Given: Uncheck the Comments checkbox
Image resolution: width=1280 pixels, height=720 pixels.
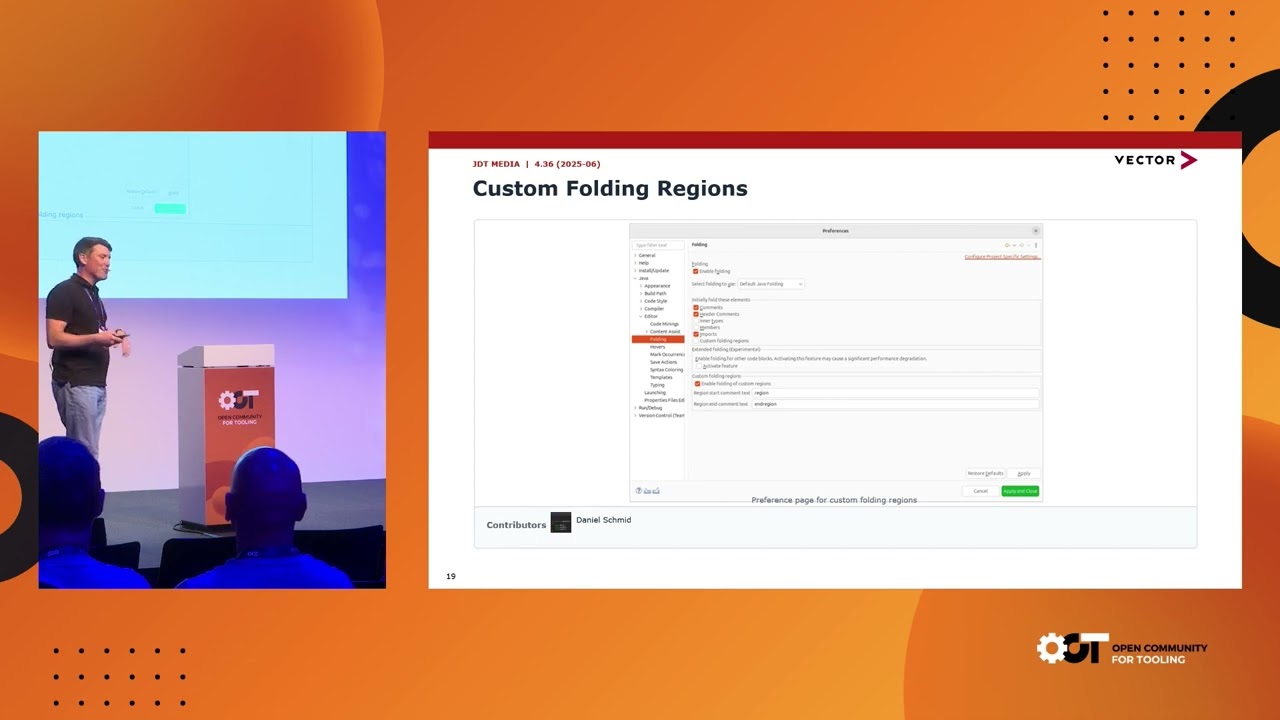Looking at the screenshot, I should click(x=696, y=307).
